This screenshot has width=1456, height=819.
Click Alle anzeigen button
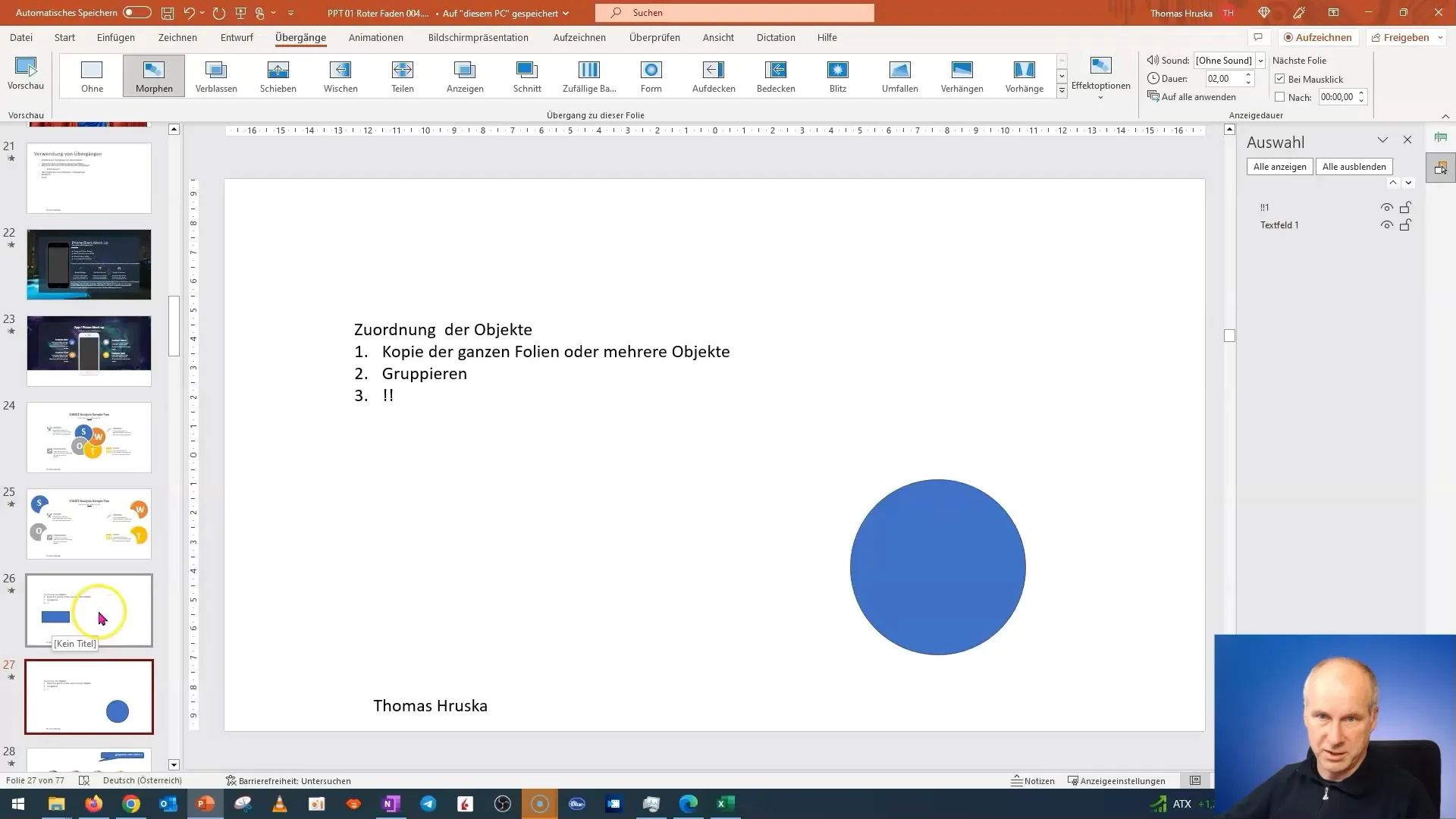click(1280, 167)
